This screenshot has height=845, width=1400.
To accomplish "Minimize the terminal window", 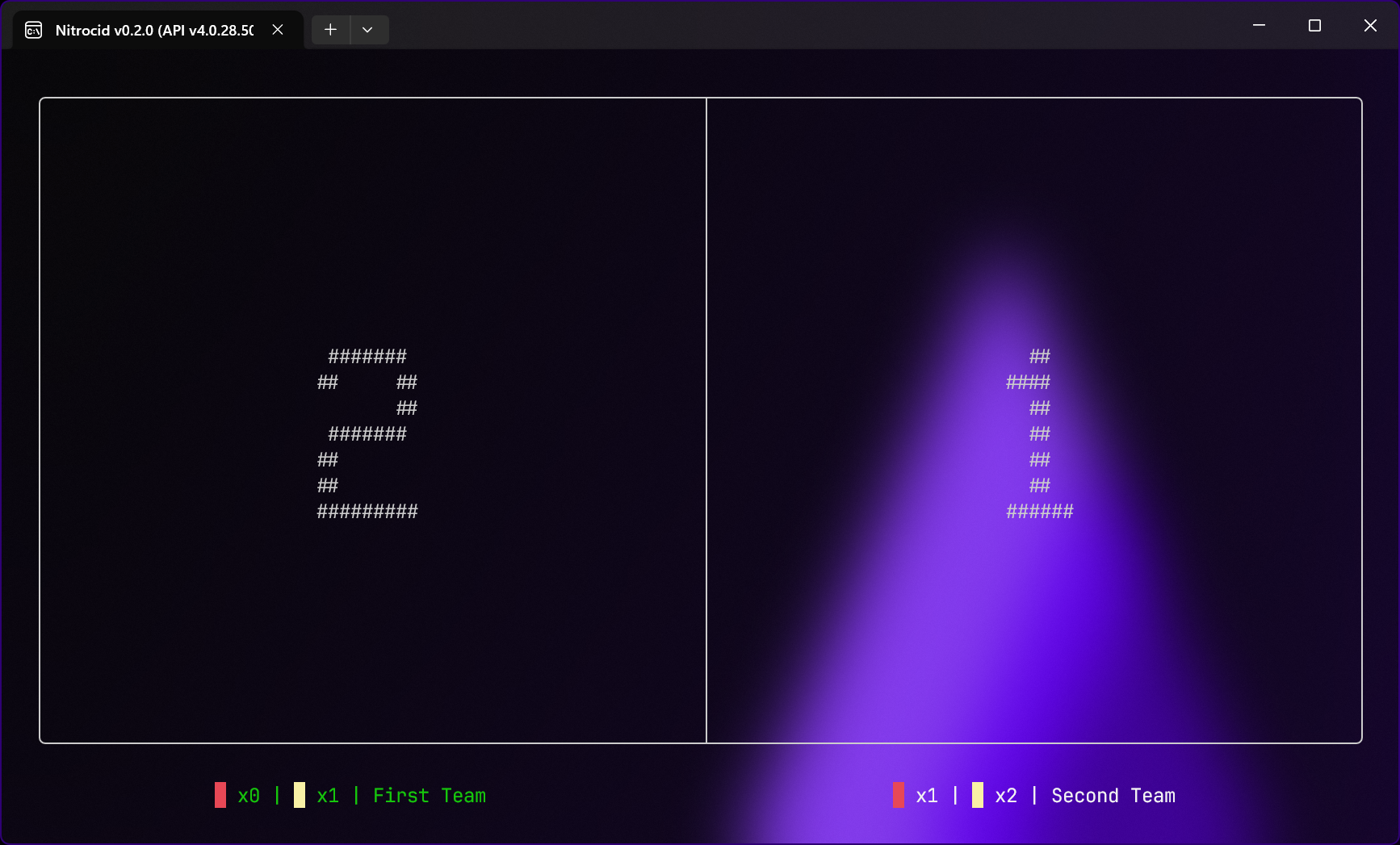I will click(x=1259, y=26).
